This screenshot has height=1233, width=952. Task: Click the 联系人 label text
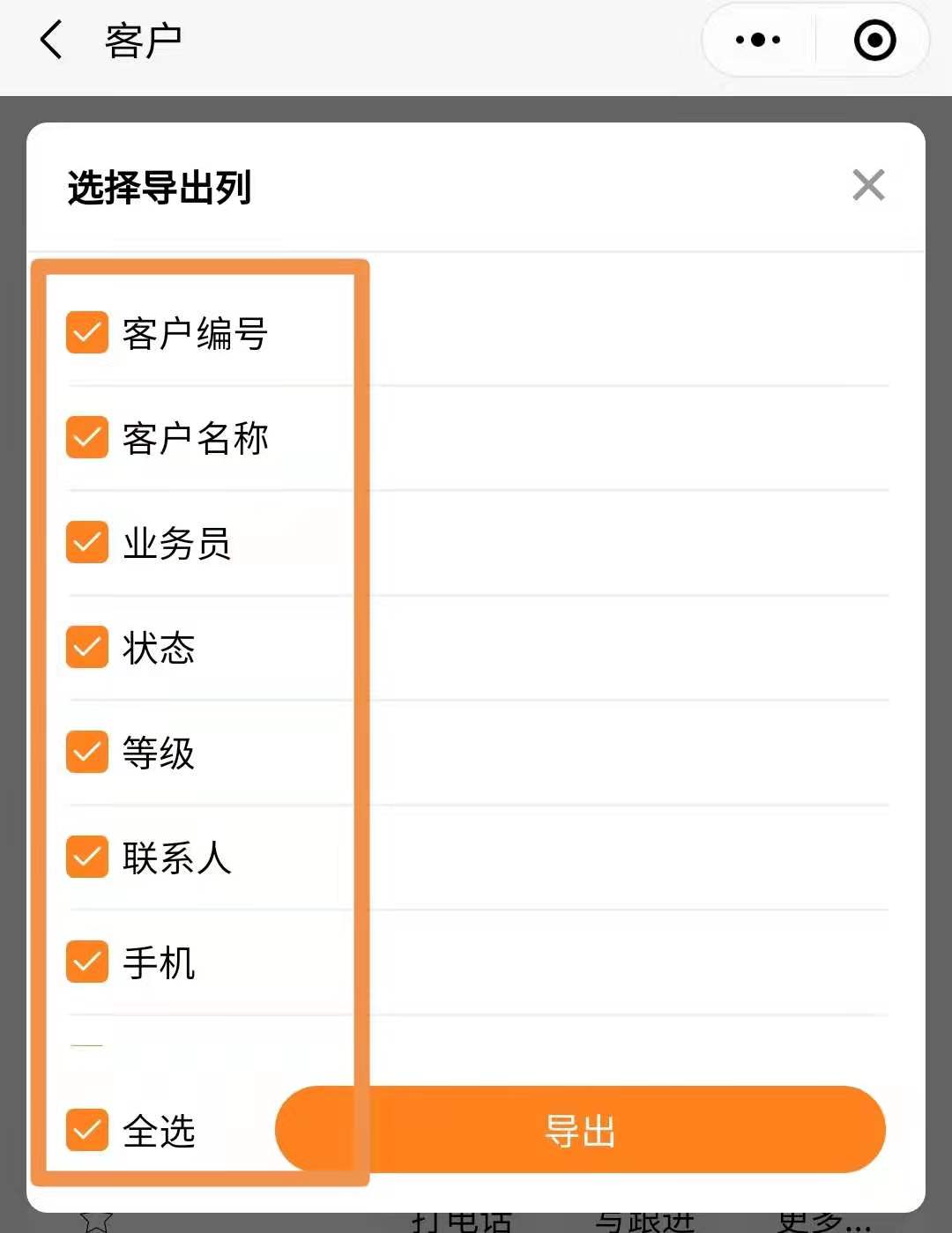(176, 858)
